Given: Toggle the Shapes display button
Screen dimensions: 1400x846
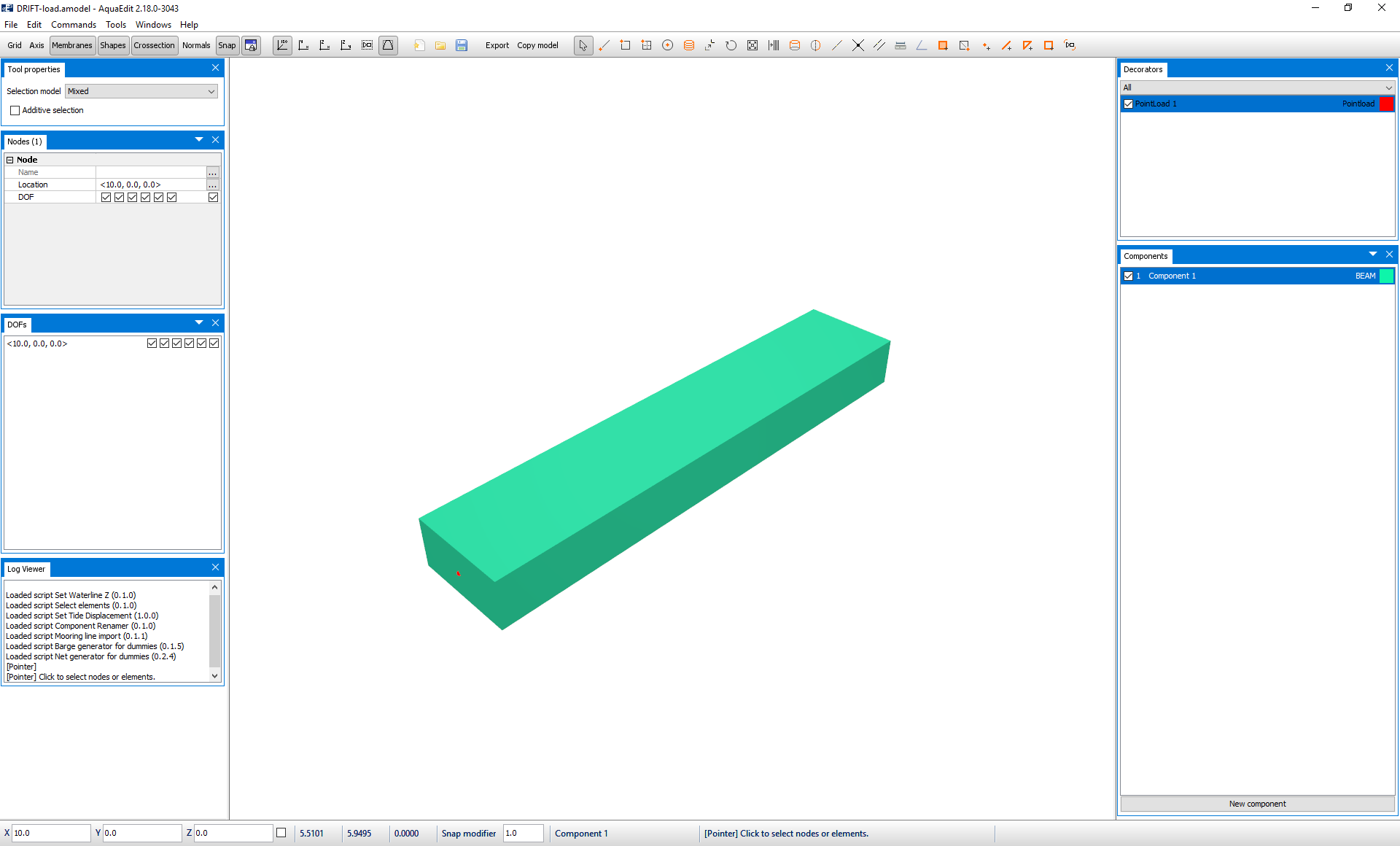Looking at the screenshot, I should click(x=113, y=45).
